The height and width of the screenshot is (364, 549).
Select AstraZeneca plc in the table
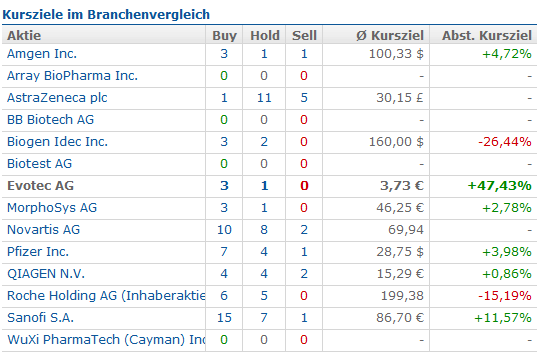(x=57, y=98)
